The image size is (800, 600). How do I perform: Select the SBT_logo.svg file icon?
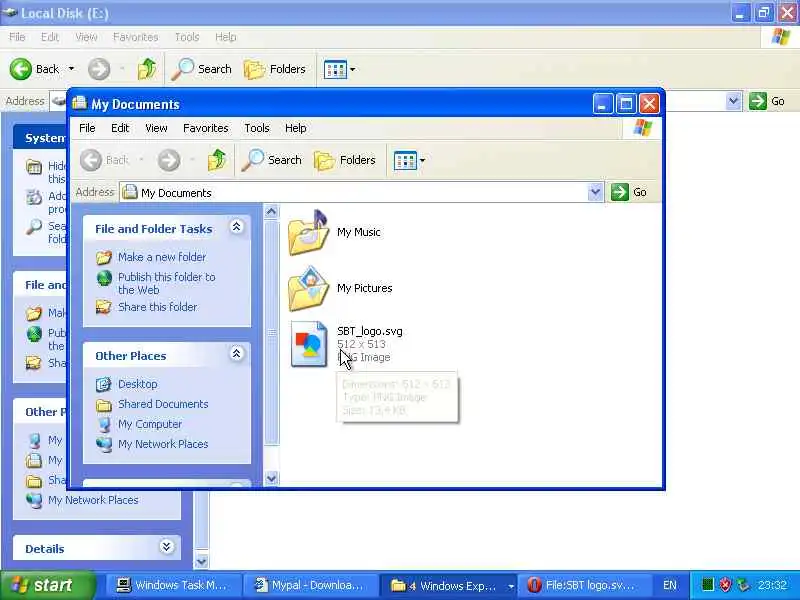(308, 344)
